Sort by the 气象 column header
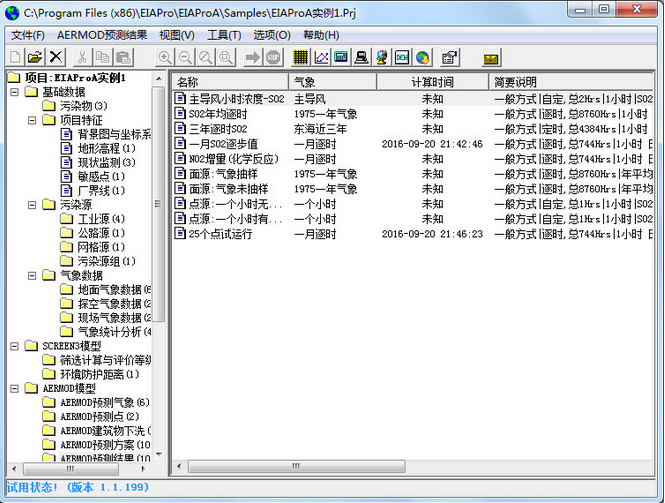The width and height of the screenshot is (665, 503). coord(332,81)
